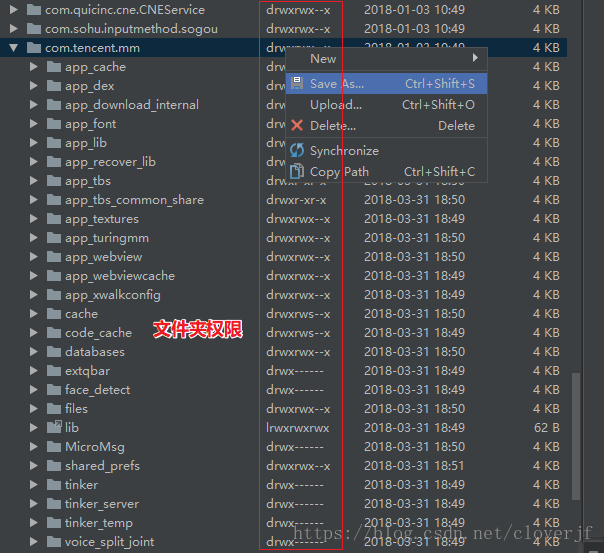Image resolution: width=604 pixels, height=553 pixels.
Task: Click the code_cache folder icon
Action: (54, 333)
